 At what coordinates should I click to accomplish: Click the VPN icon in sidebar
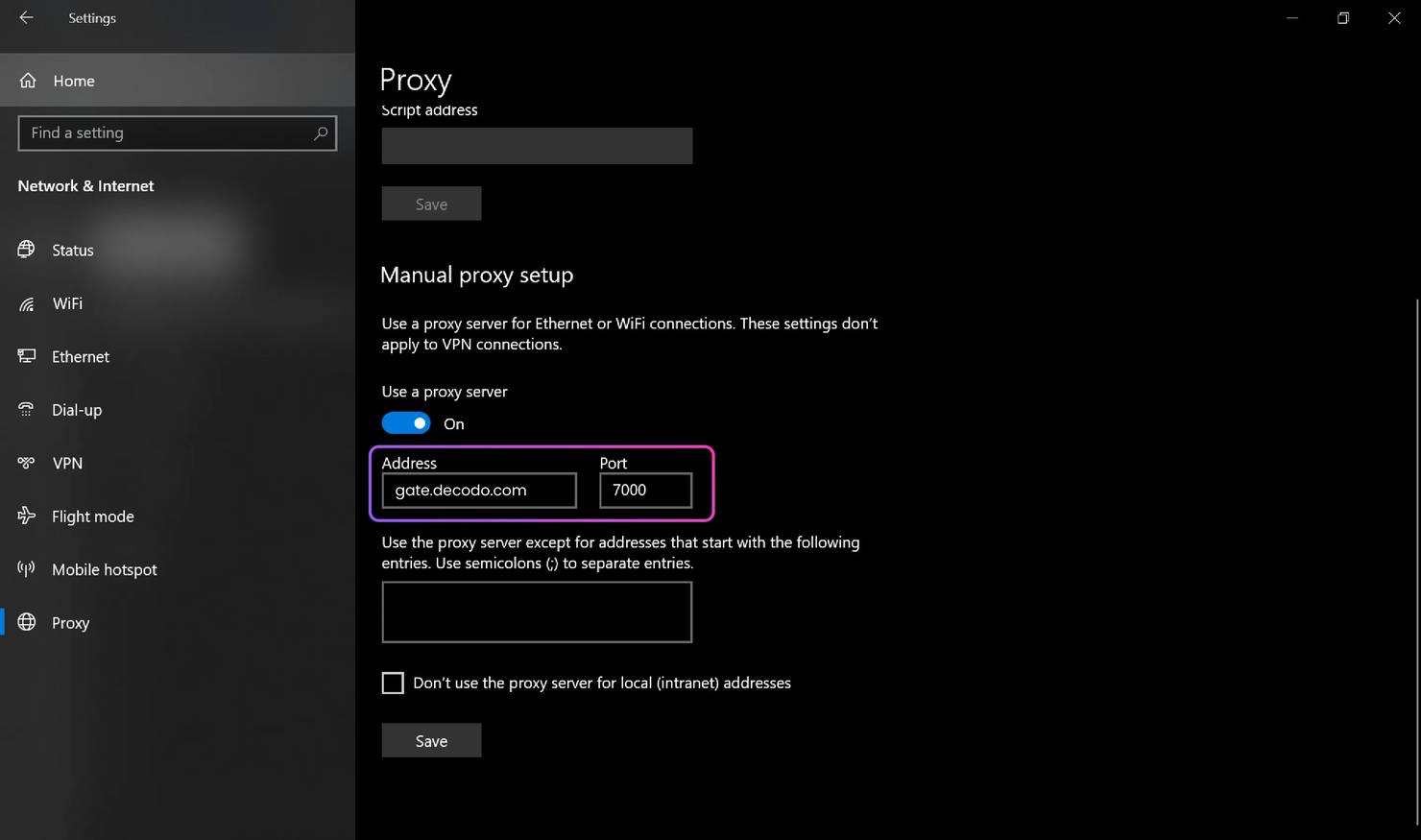(27, 463)
